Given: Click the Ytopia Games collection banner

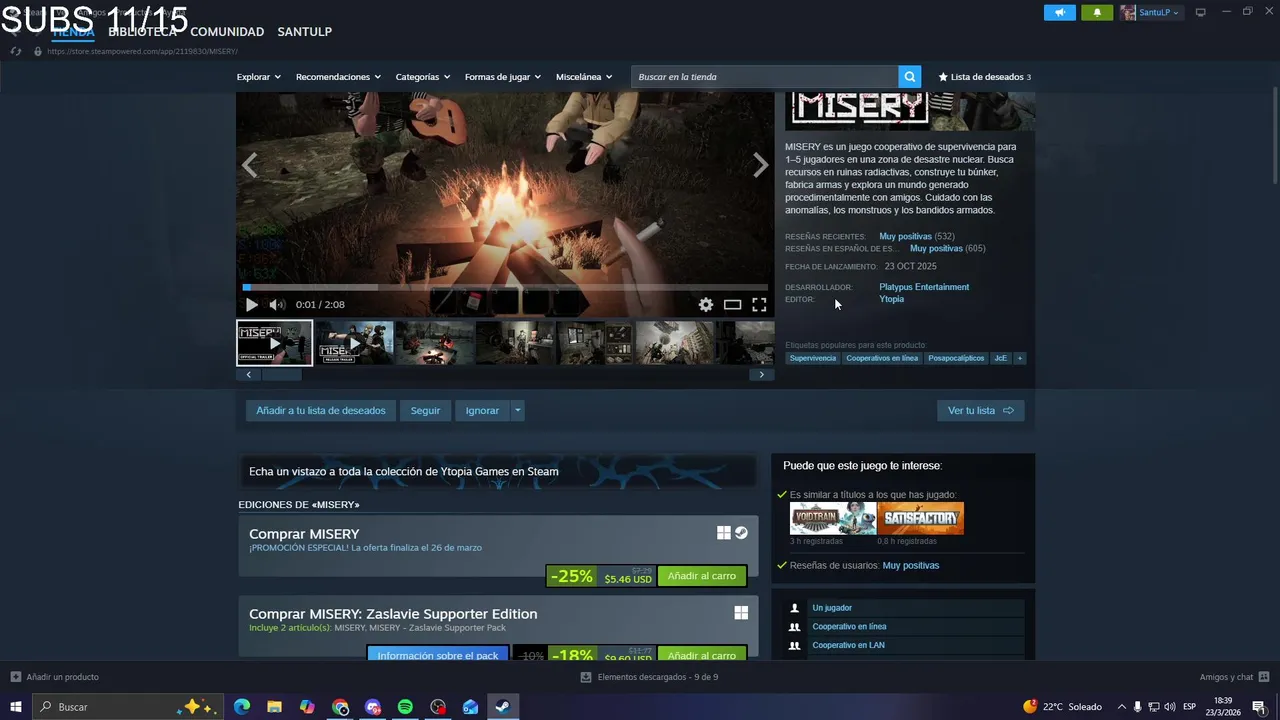Looking at the screenshot, I should (497, 471).
